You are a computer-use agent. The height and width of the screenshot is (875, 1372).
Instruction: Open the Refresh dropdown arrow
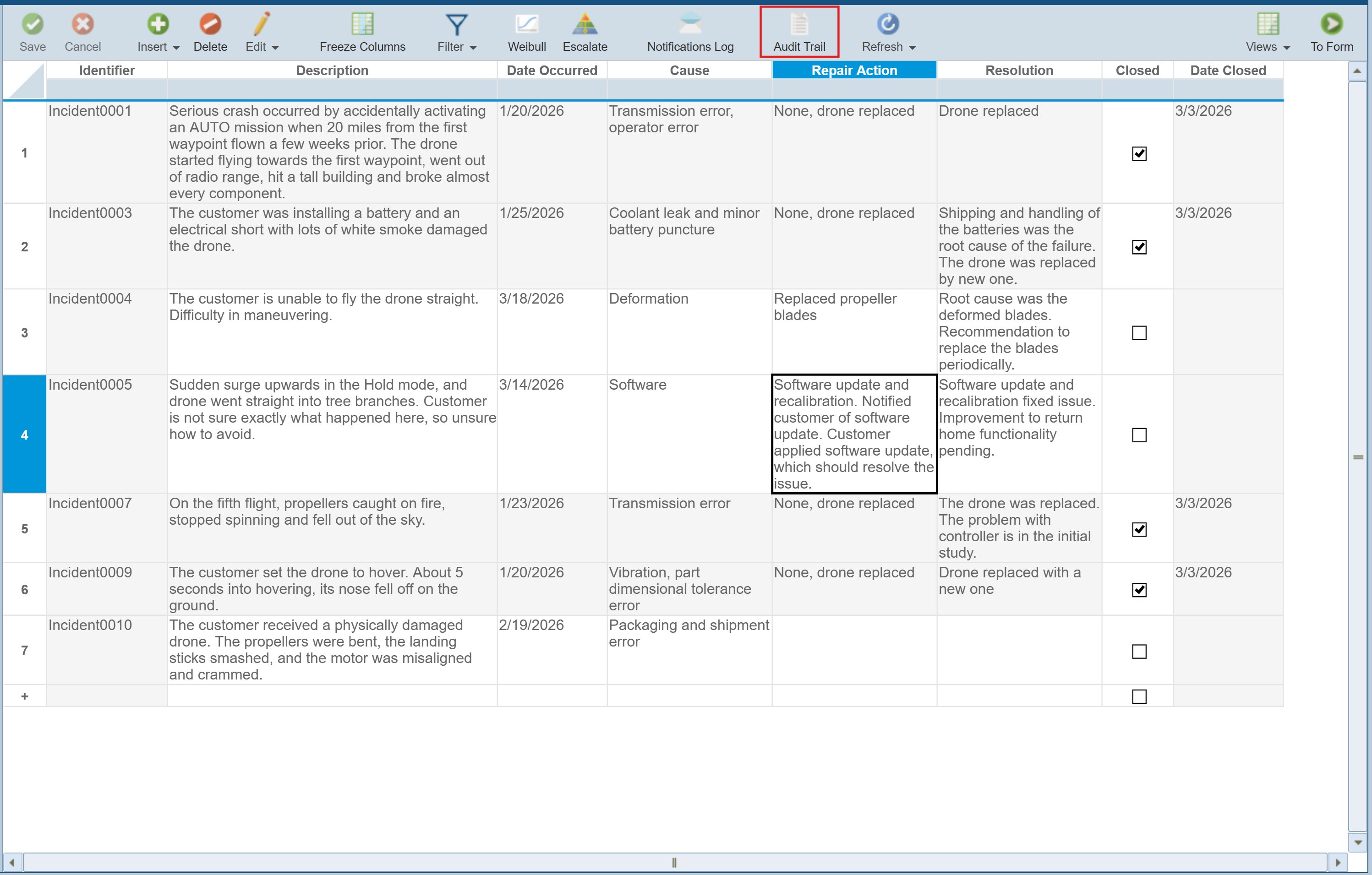(912, 48)
